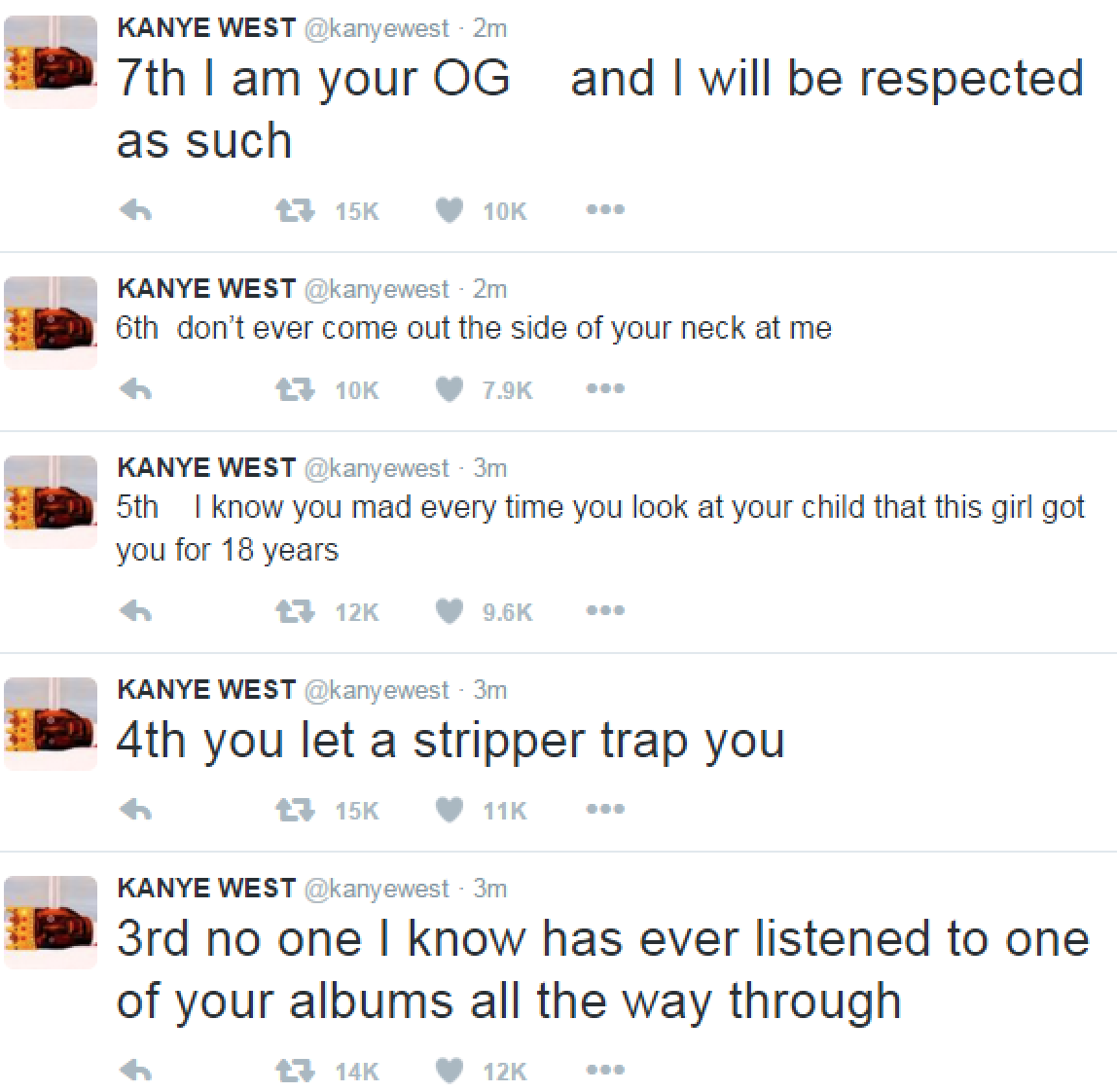Open @kanyewest handle on the 7th tweet
The width and height of the screenshot is (1117, 1092).
377,28
